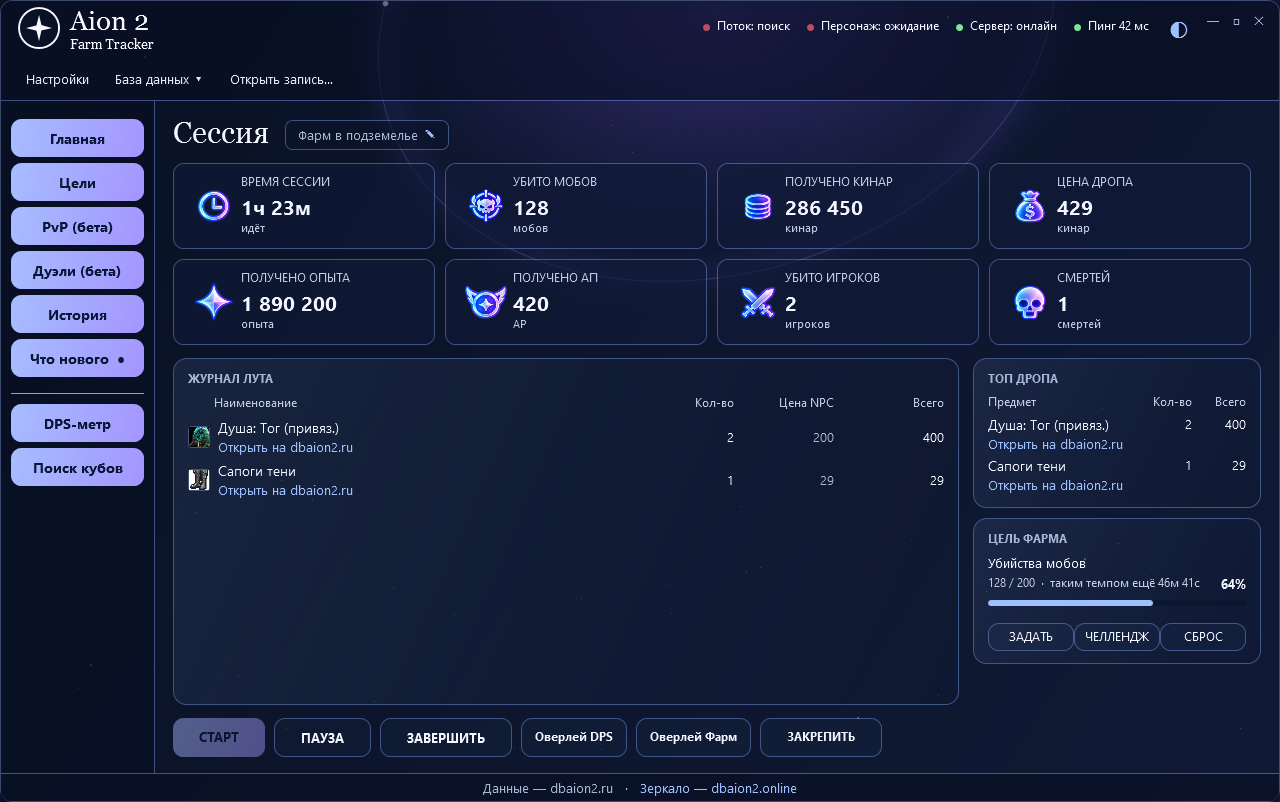Click the deaths skull icon
Image resolution: width=1280 pixels, height=802 pixels.
click(1029, 302)
